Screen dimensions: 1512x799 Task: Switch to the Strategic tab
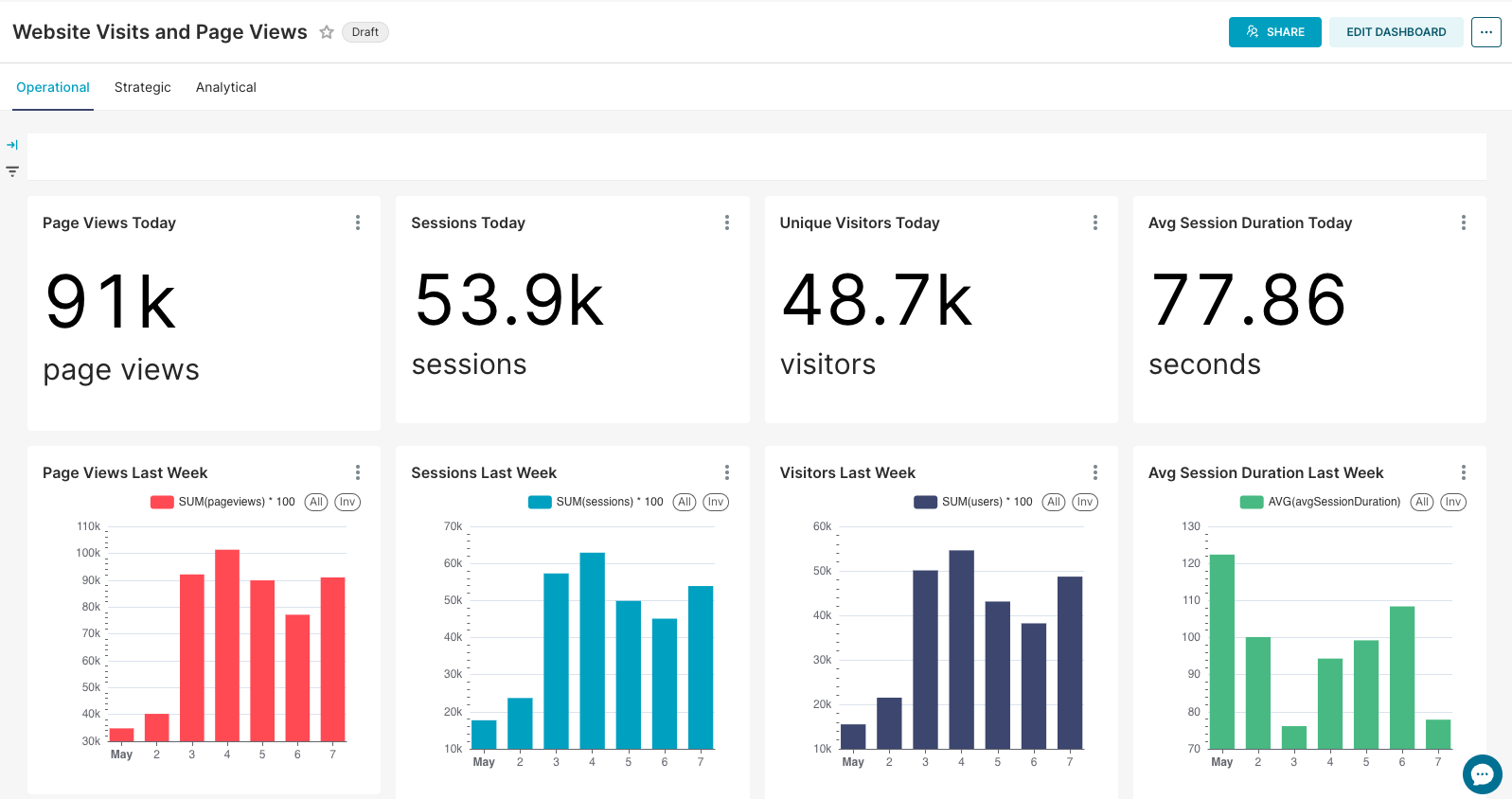[143, 87]
